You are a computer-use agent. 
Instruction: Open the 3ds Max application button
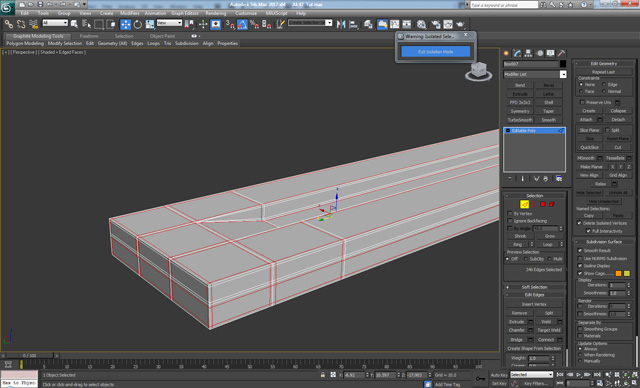7,7
